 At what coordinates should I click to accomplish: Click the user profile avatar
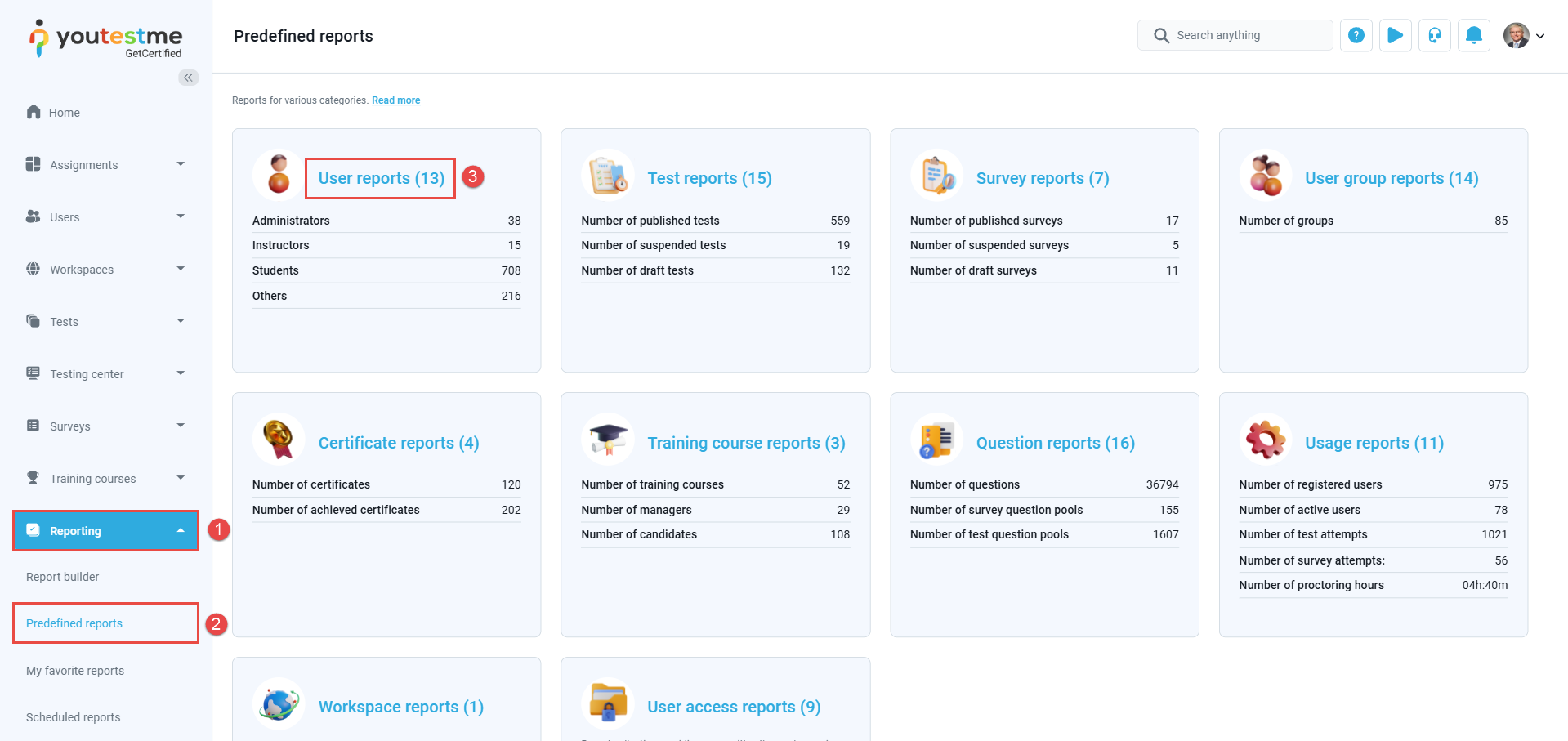[x=1517, y=35]
